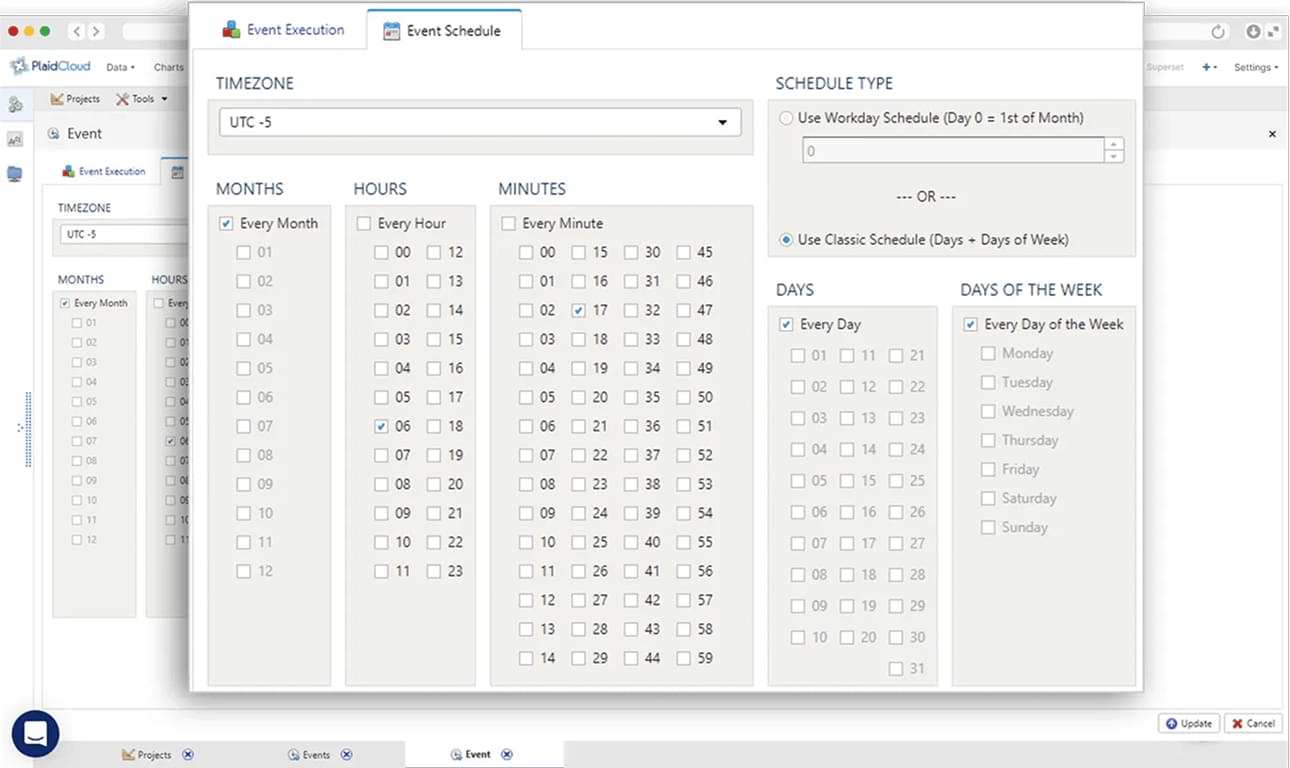1290x768 pixels.
Task: Open the UTC -5 timezone dropdown arrow
Action: (x=722, y=123)
